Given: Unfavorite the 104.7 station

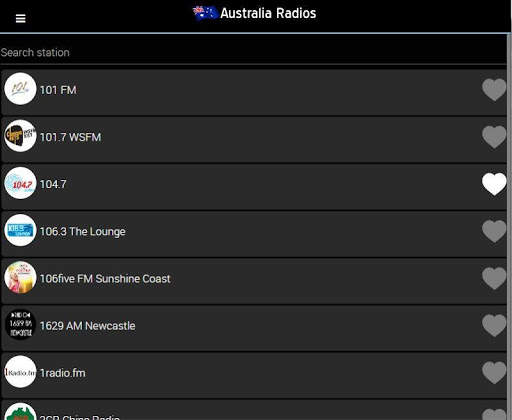Looking at the screenshot, I should (x=494, y=184).
